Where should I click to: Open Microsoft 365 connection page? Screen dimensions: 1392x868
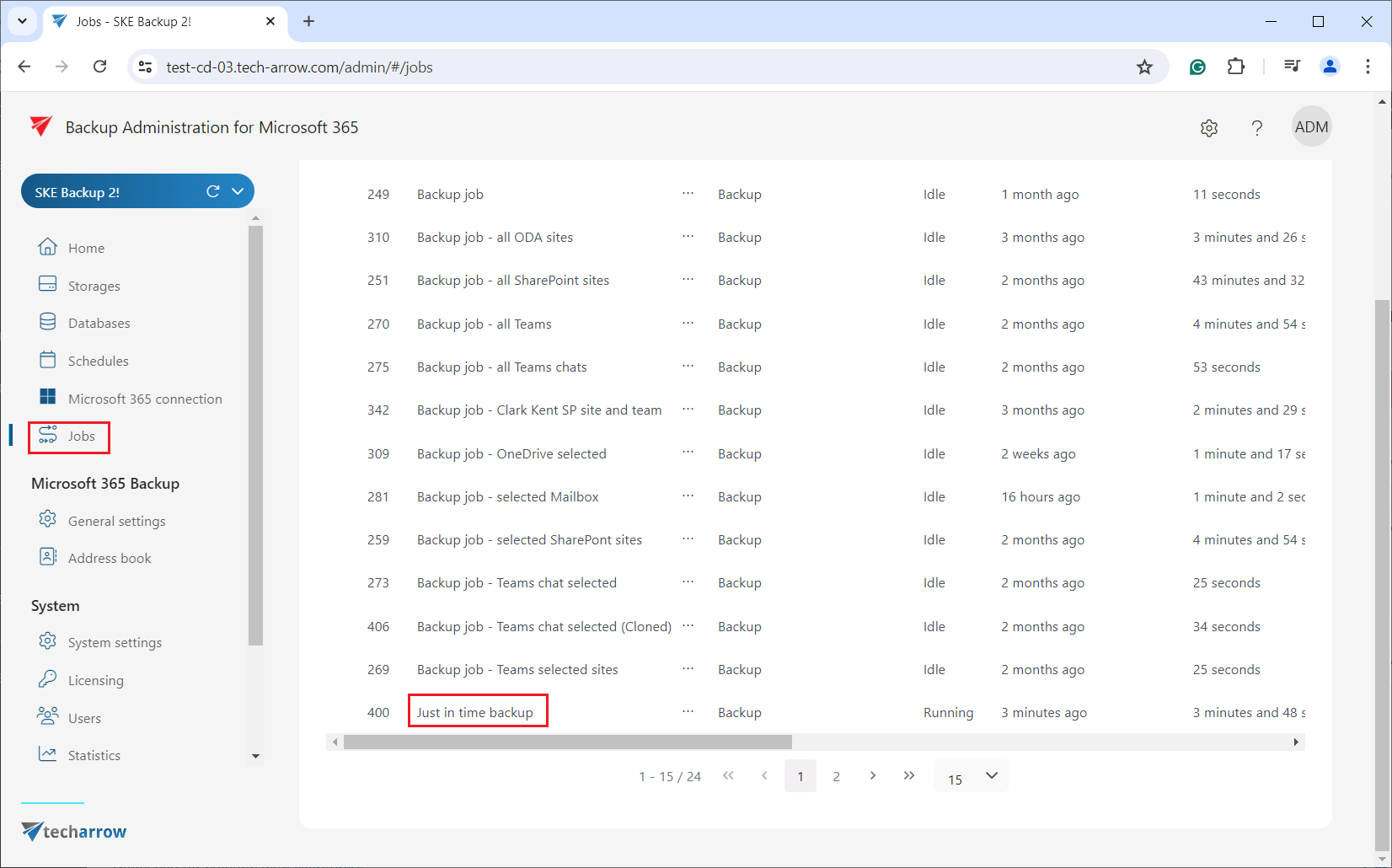click(144, 399)
